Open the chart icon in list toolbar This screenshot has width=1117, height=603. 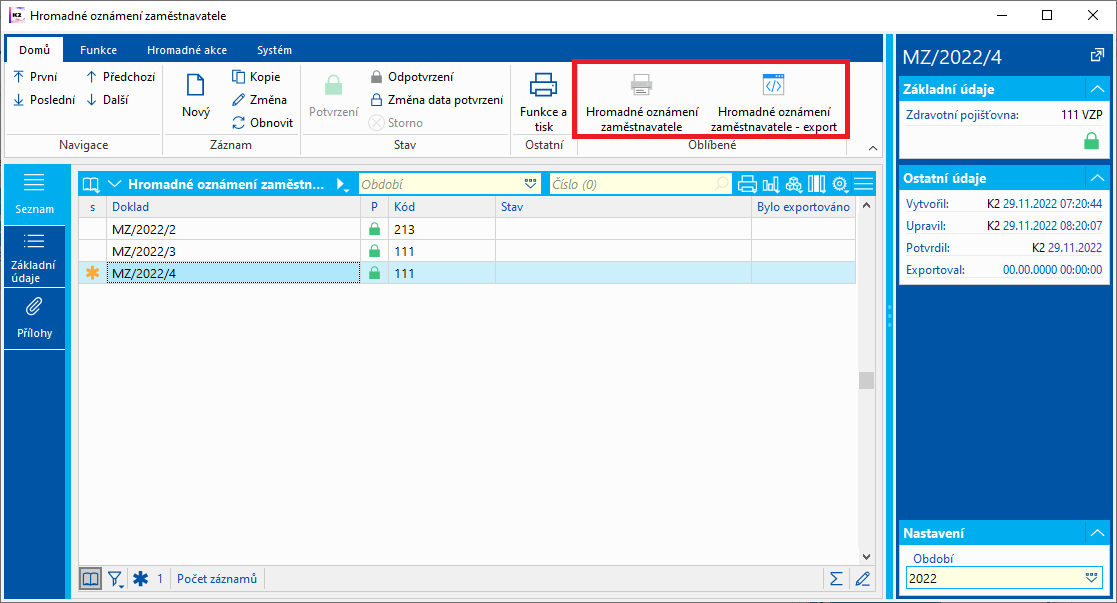point(771,185)
